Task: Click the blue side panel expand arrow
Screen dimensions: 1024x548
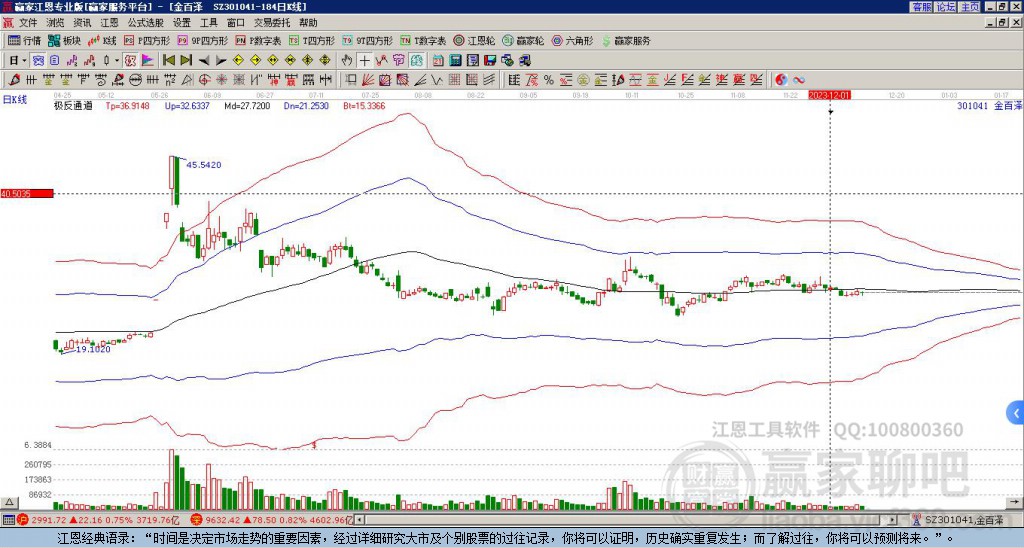Action: (1016, 413)
